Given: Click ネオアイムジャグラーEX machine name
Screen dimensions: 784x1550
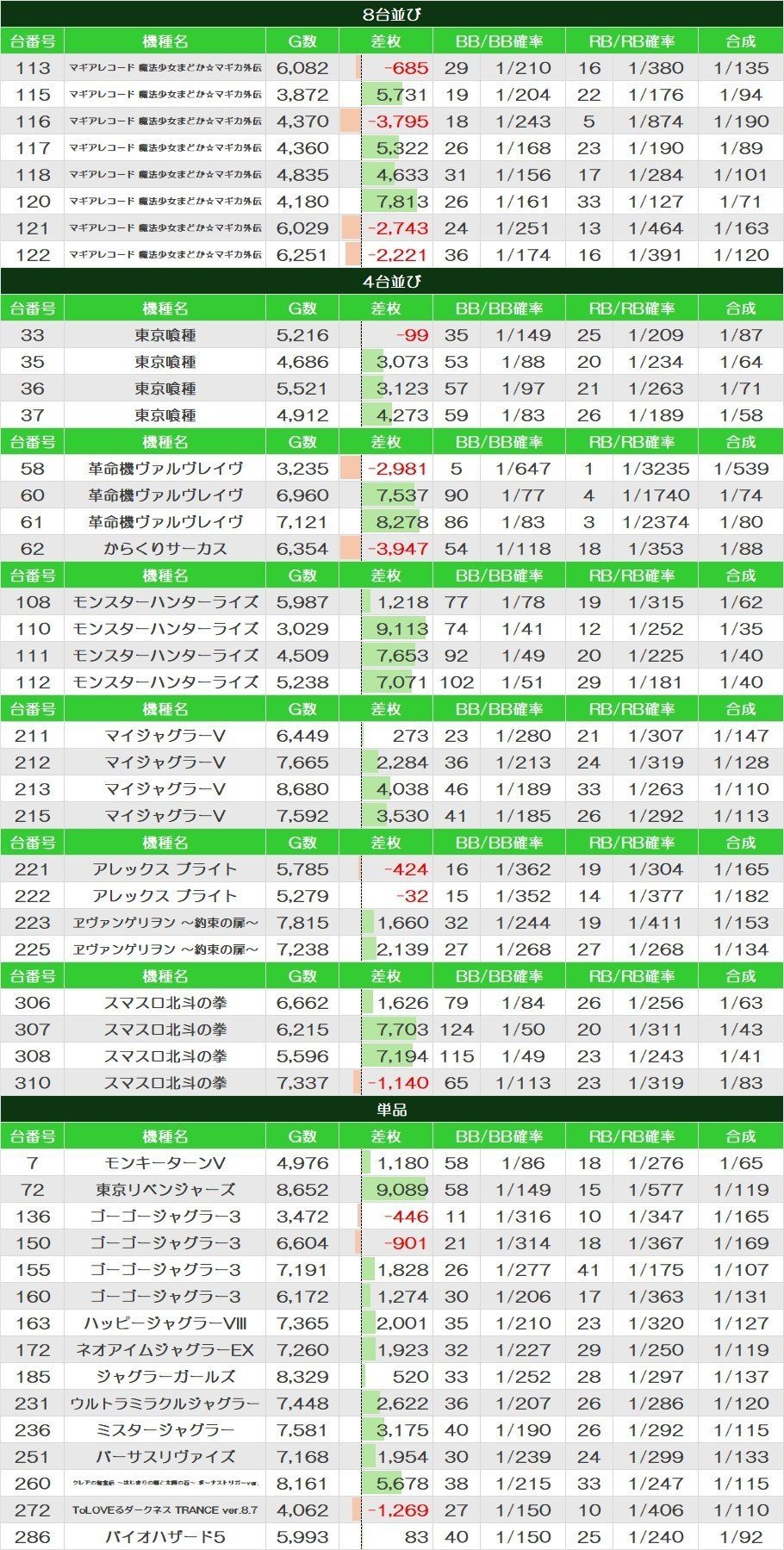Looking at the screenshot, I should [165, 1350].
